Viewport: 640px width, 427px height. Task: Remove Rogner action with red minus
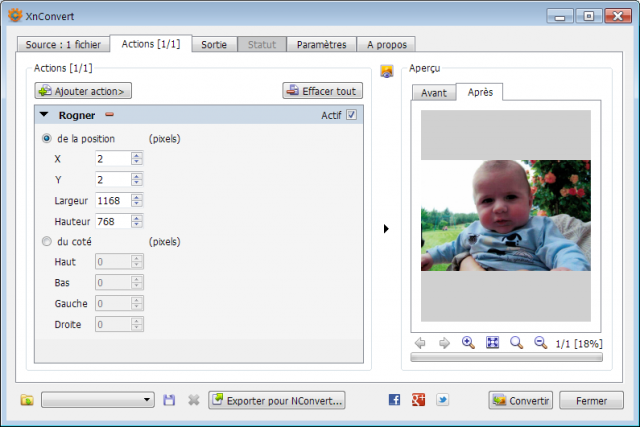[x=109, y=115]
